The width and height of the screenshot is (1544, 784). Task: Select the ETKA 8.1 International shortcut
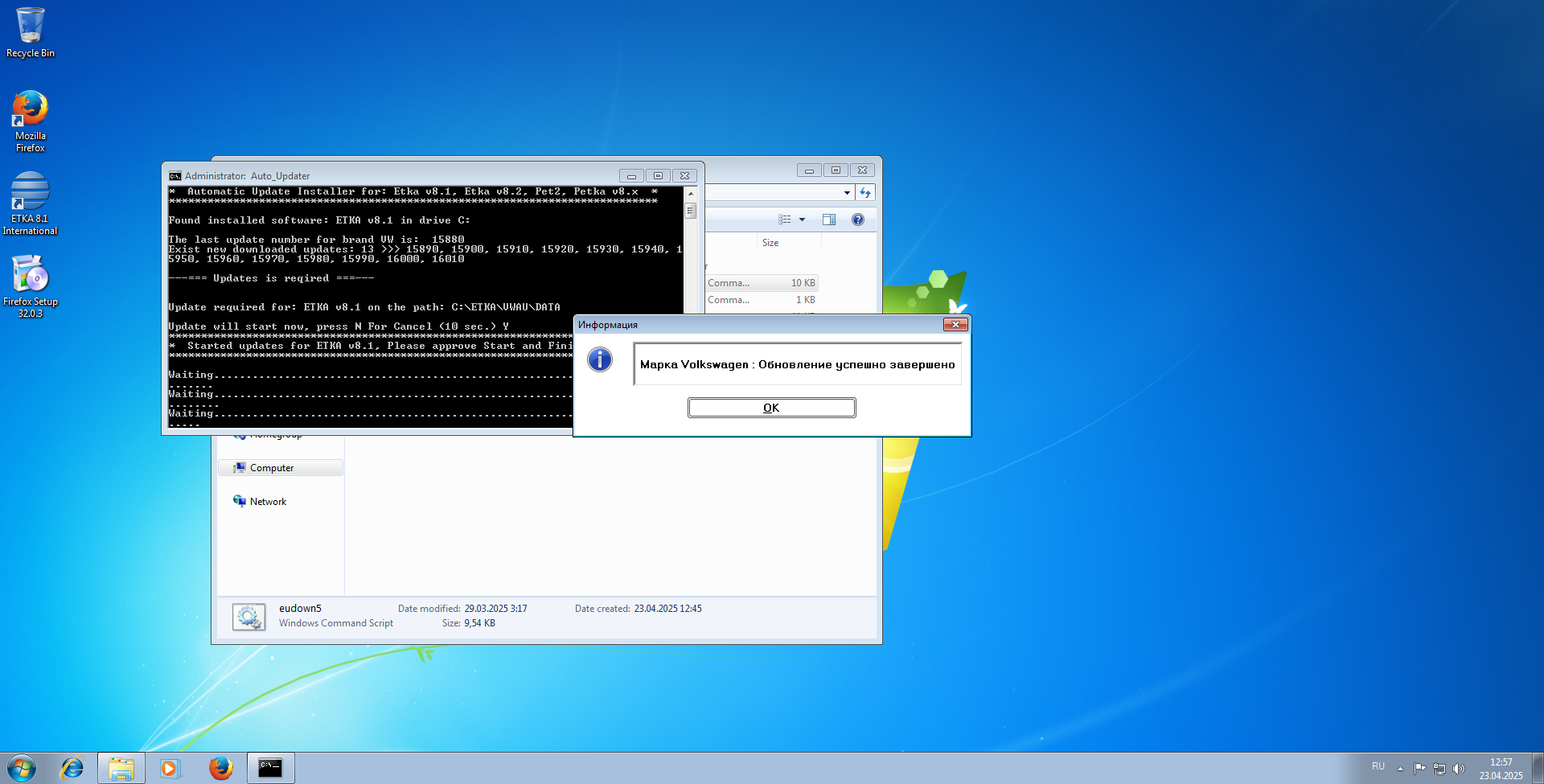tap(31, 203)
